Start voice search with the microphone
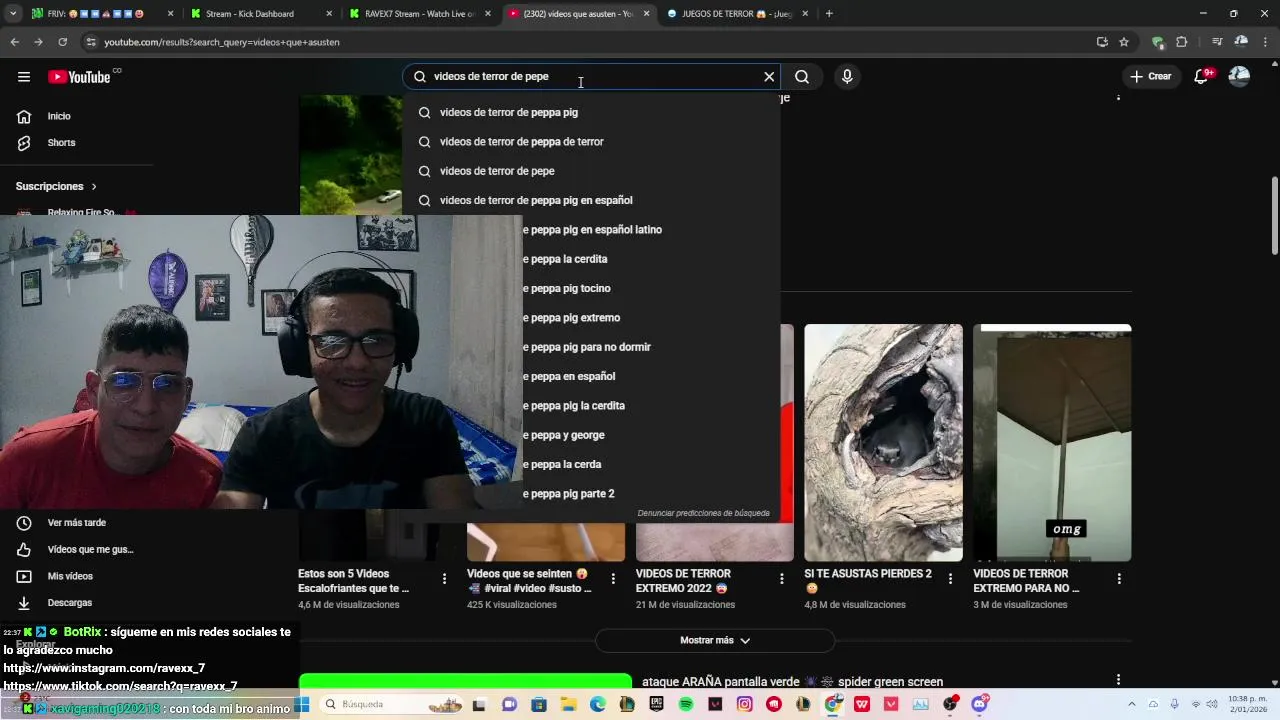The image size is (1280, 720). point(847,77)
